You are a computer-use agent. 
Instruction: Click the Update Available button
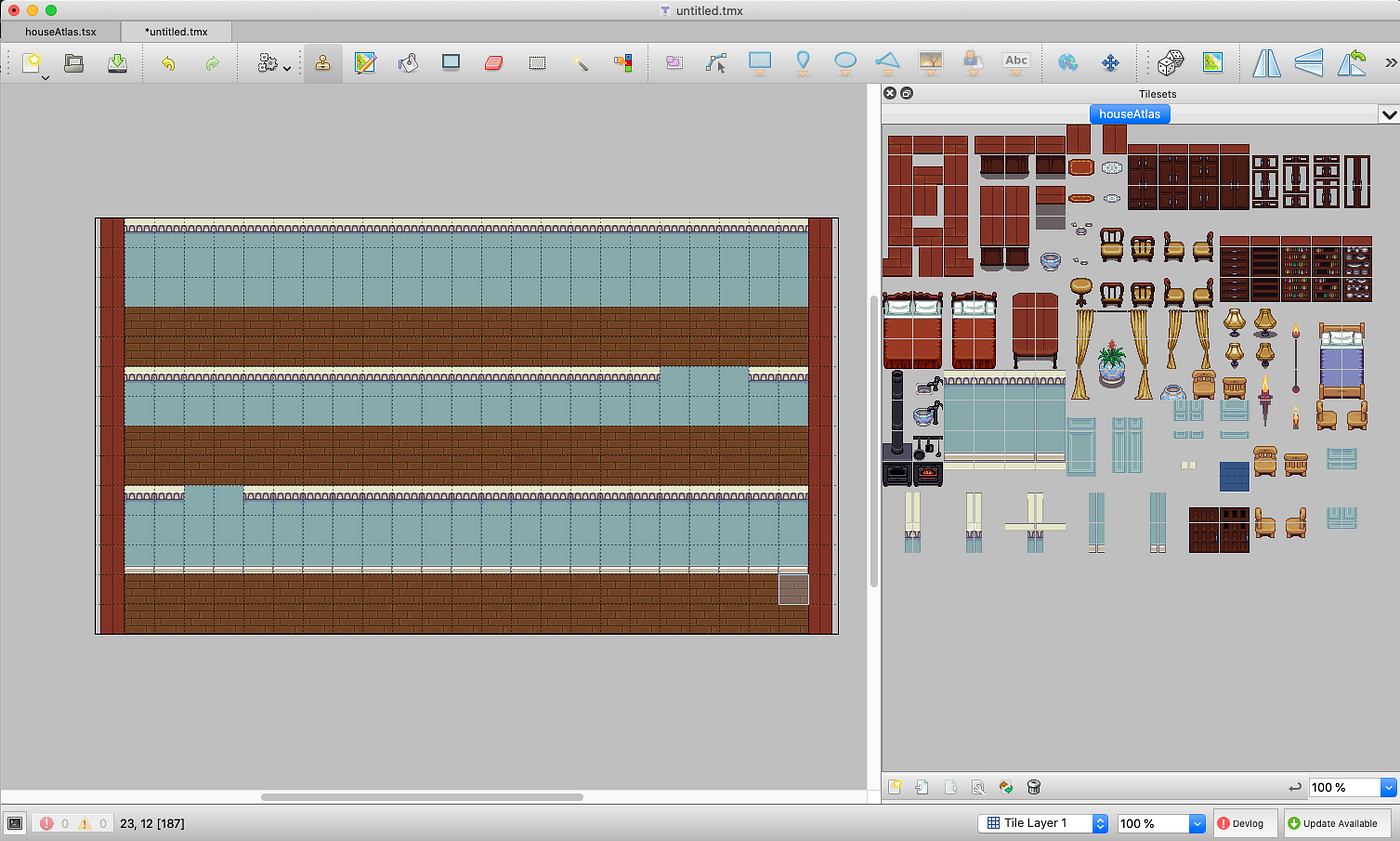pos(1338,823)
